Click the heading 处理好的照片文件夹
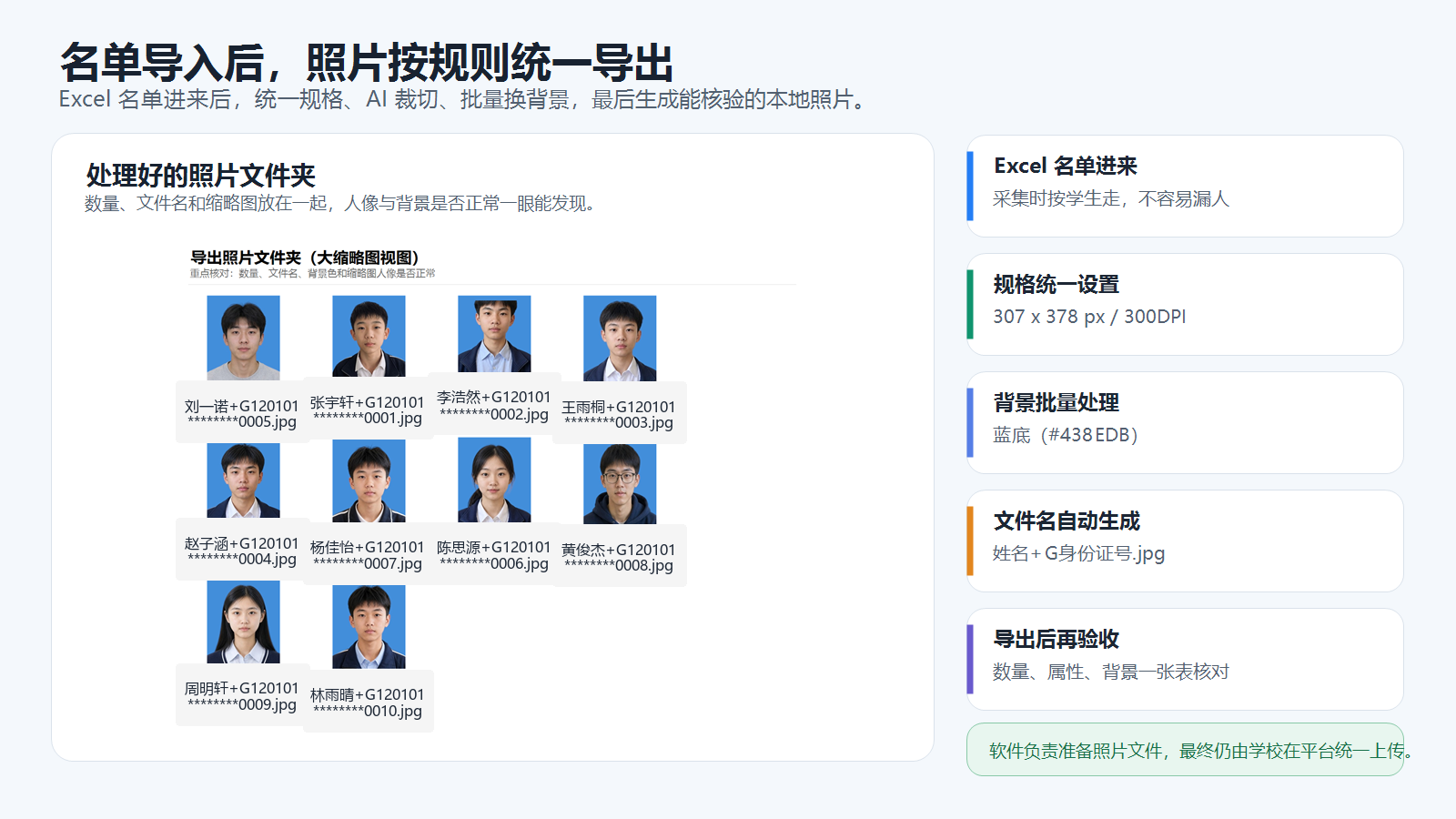 coord(200,175)
